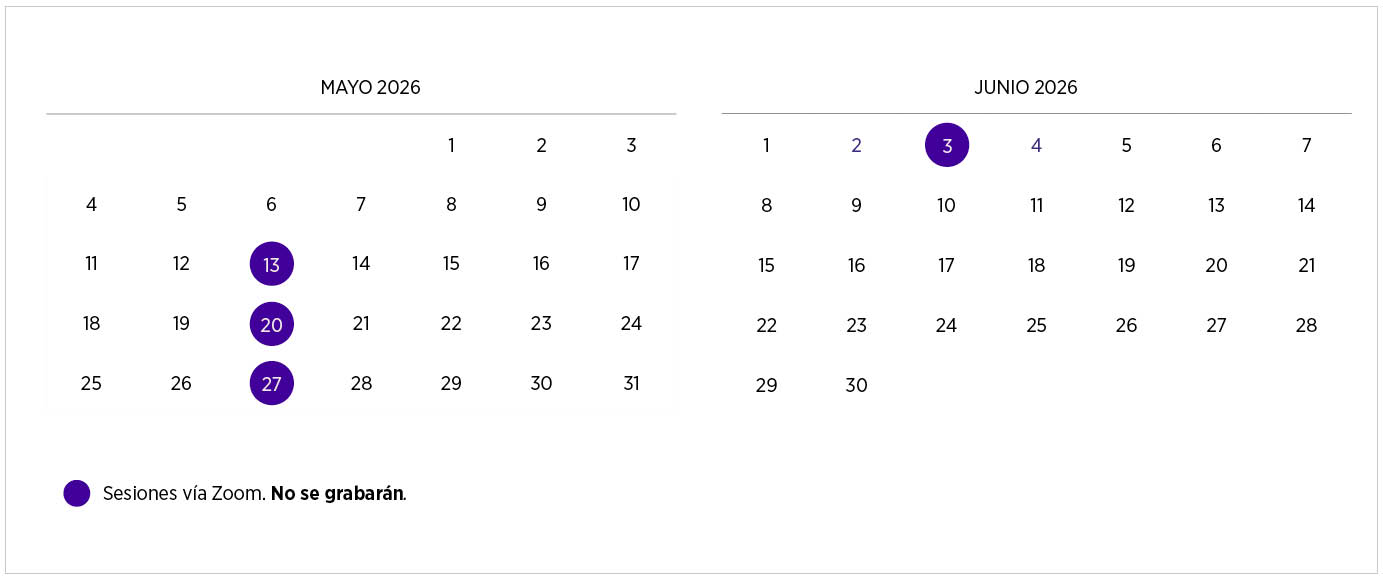Click the JUNIO 2026 month header

coord(1026,87)
